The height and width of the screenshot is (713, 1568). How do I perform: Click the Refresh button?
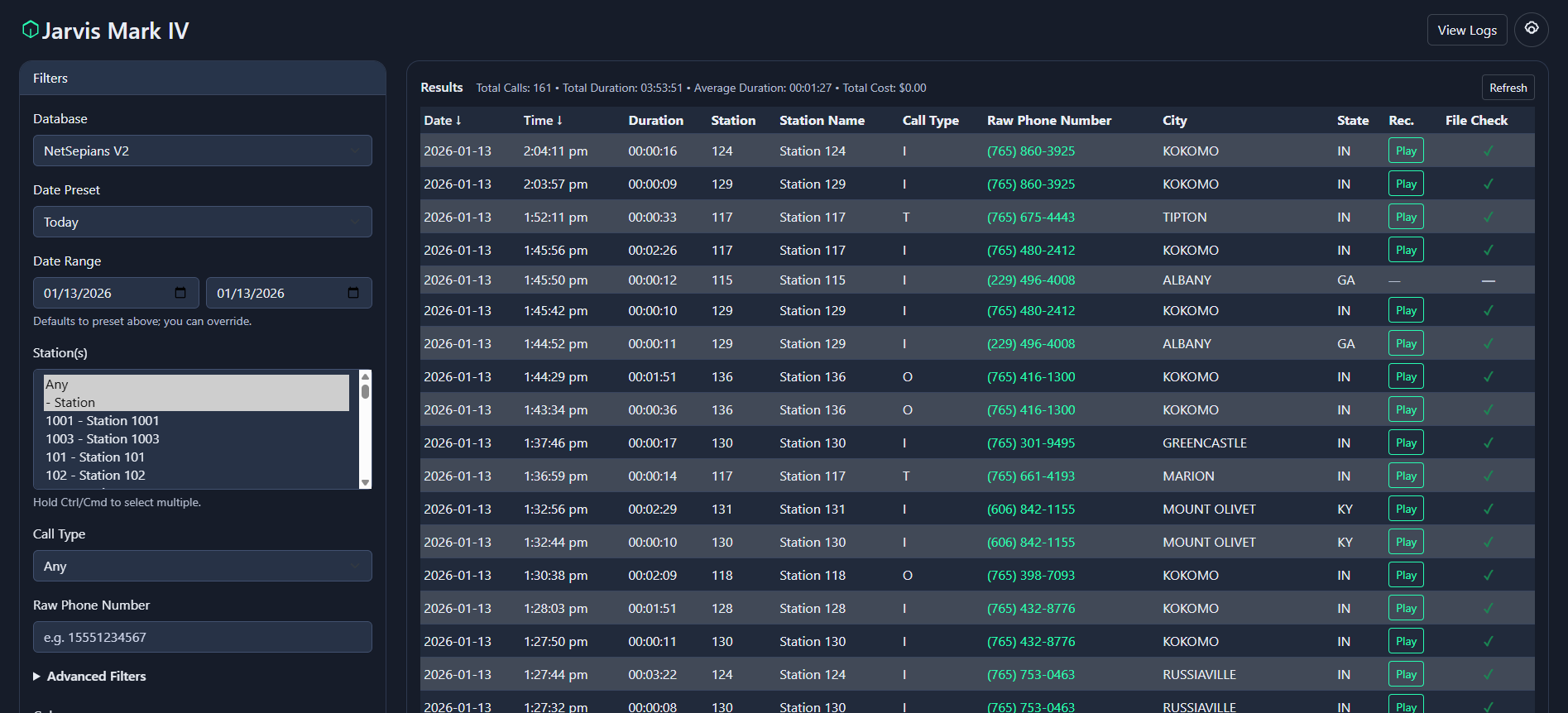pos(1508,88)
